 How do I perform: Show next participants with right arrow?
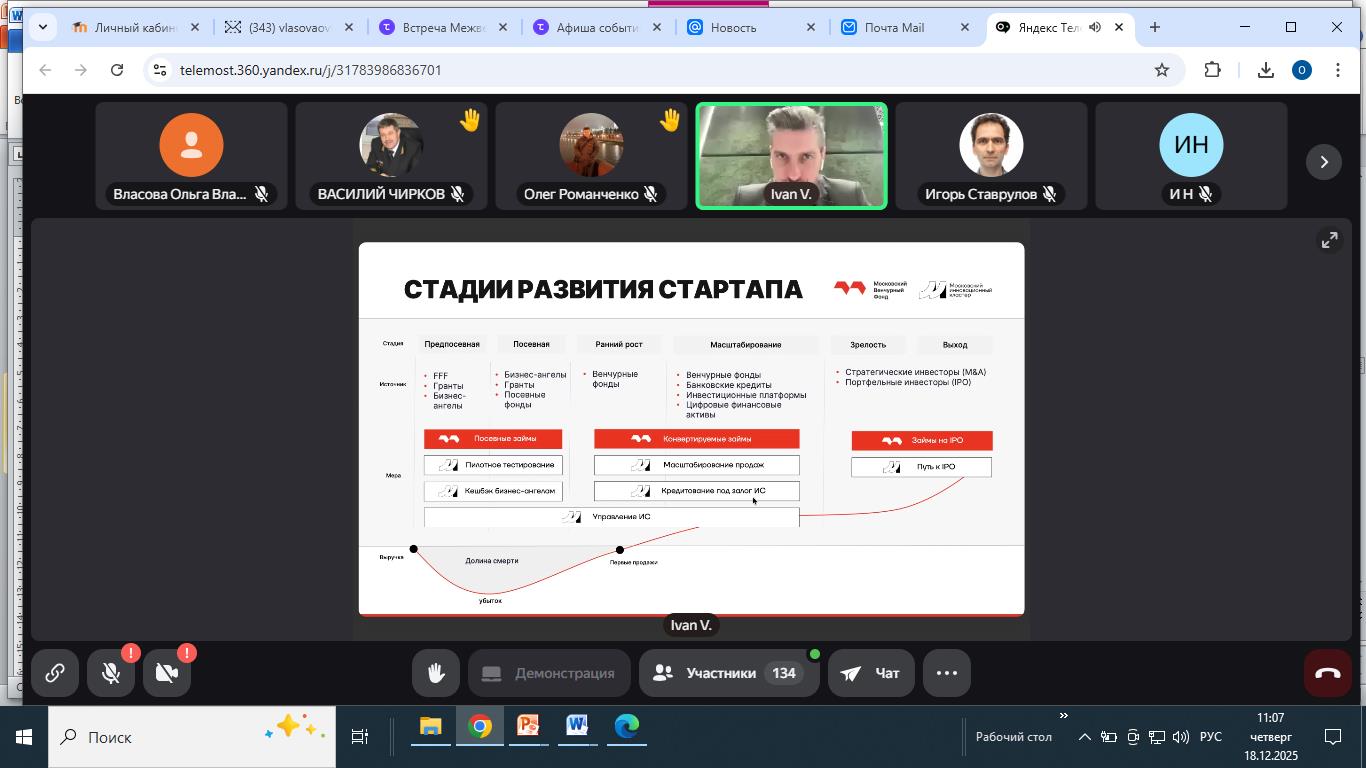click(x=1324, y=162)
